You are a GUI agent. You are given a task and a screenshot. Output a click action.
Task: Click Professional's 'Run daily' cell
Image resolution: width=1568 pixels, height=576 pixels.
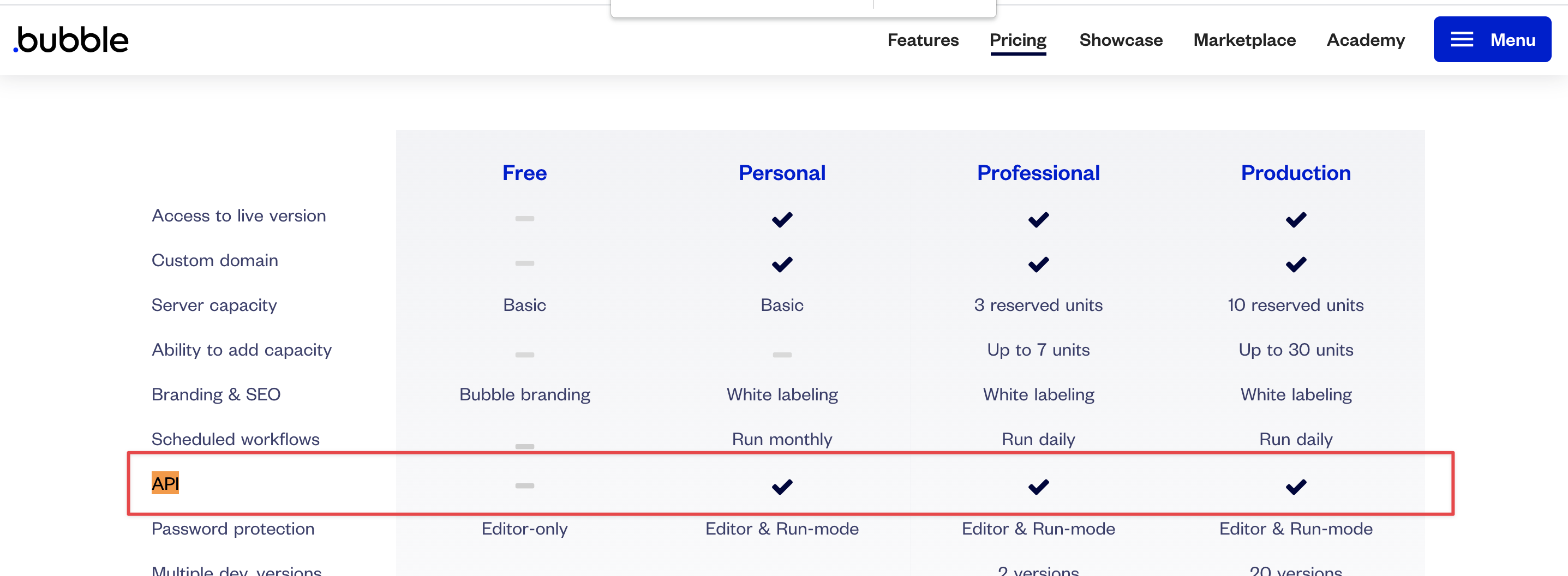tap(1038, 439)
